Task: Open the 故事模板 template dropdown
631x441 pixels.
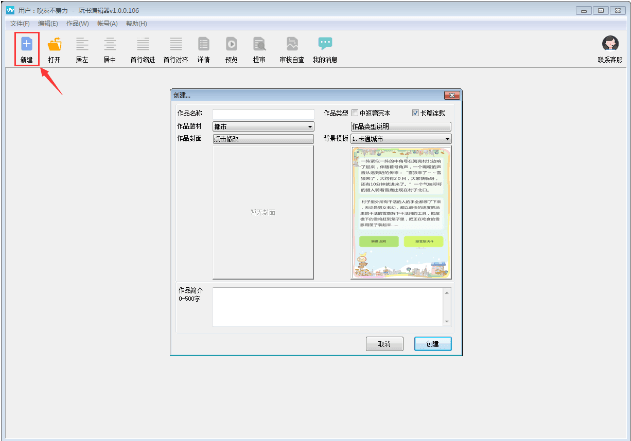Action: click(401, 139)
